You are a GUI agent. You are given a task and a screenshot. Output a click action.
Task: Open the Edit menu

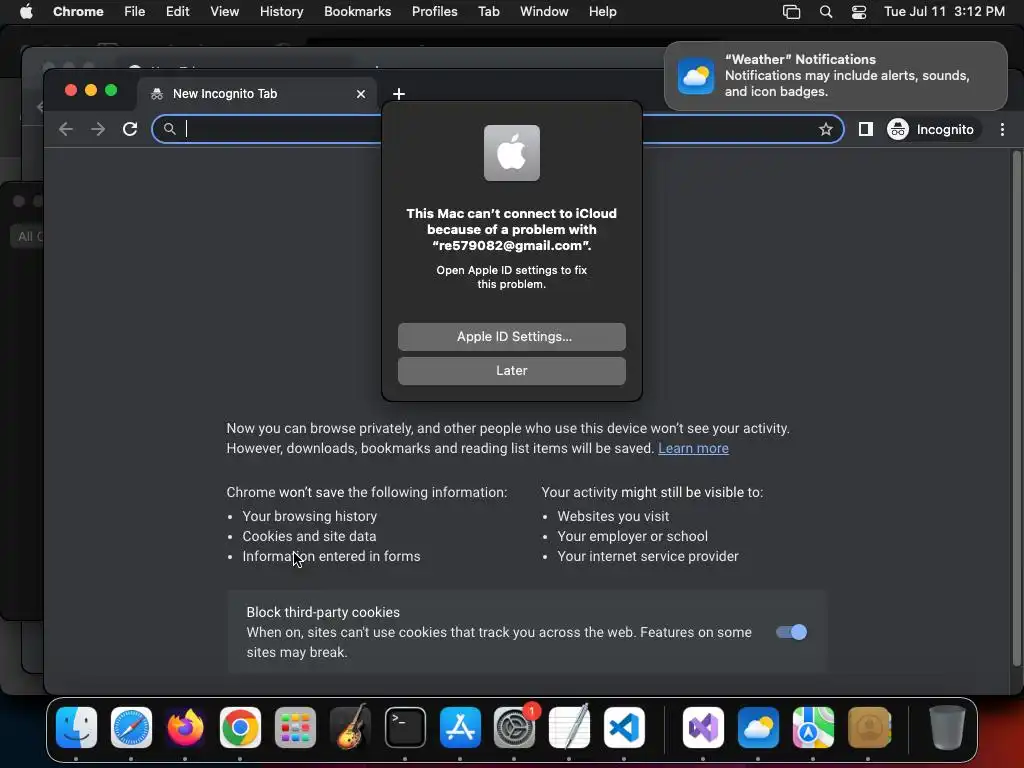[177, 12]
